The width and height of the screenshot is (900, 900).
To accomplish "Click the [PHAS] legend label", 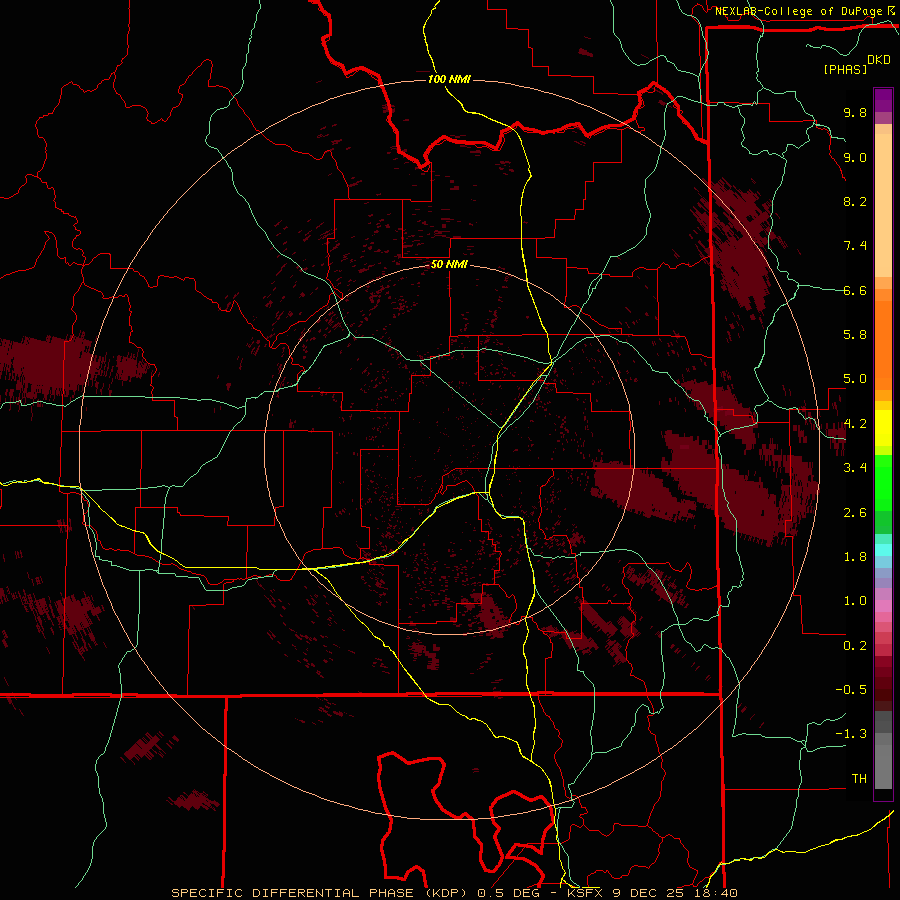I will point(845,69).
